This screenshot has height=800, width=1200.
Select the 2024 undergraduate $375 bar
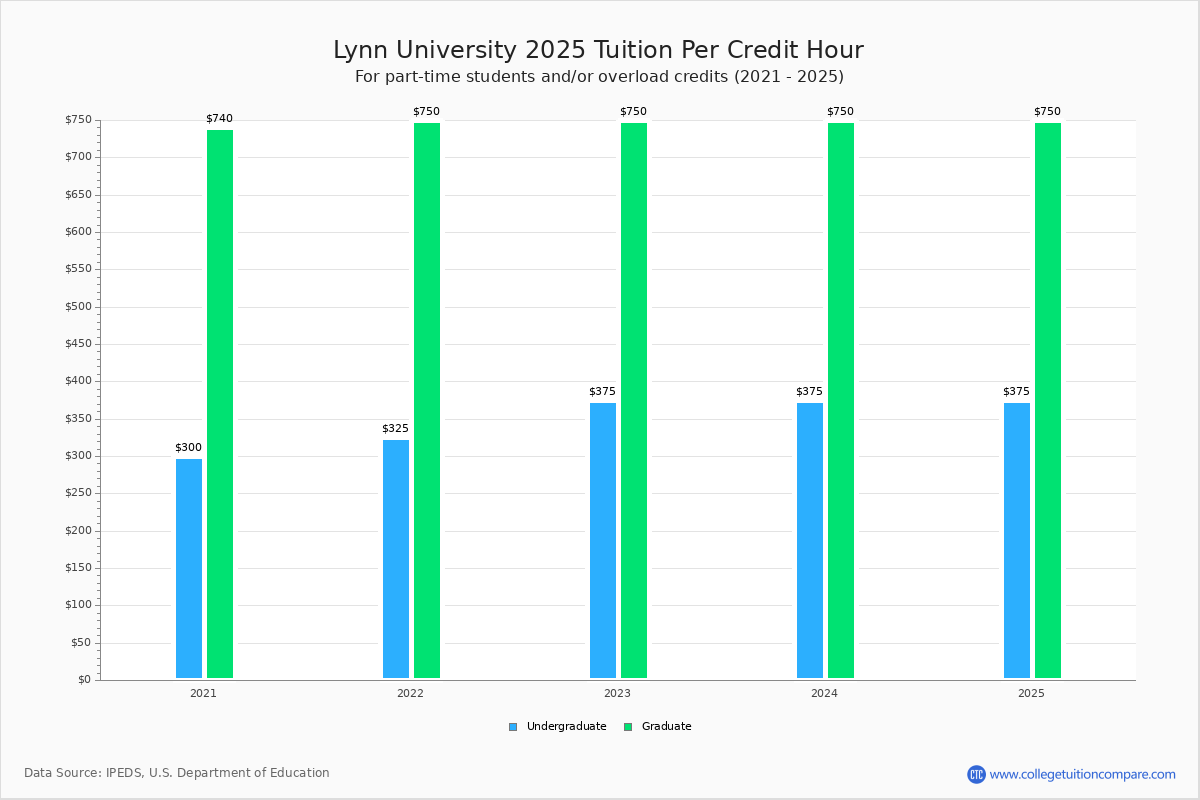[x=810, y=540]
